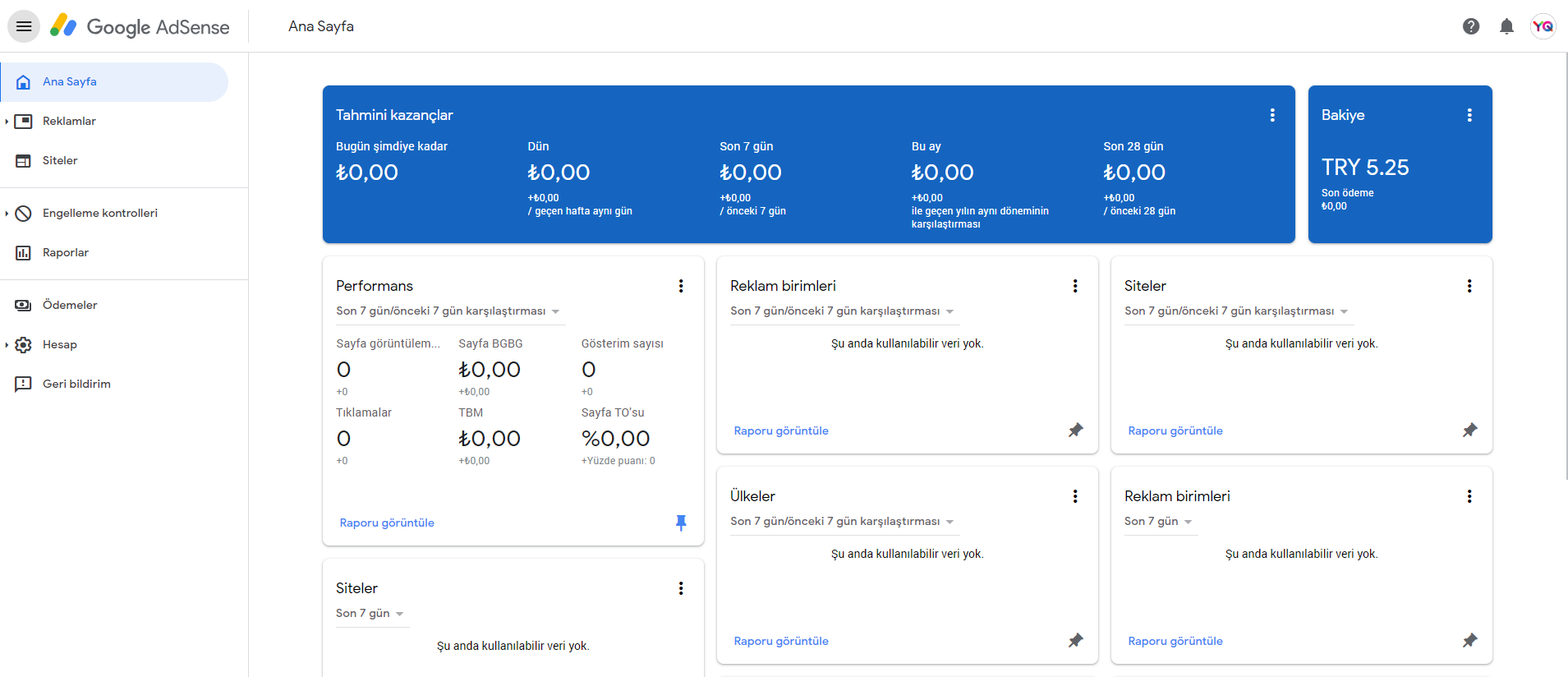1568x677 pixels.
Task: Pin the Ülkeler card
Action: (1075, 640)
